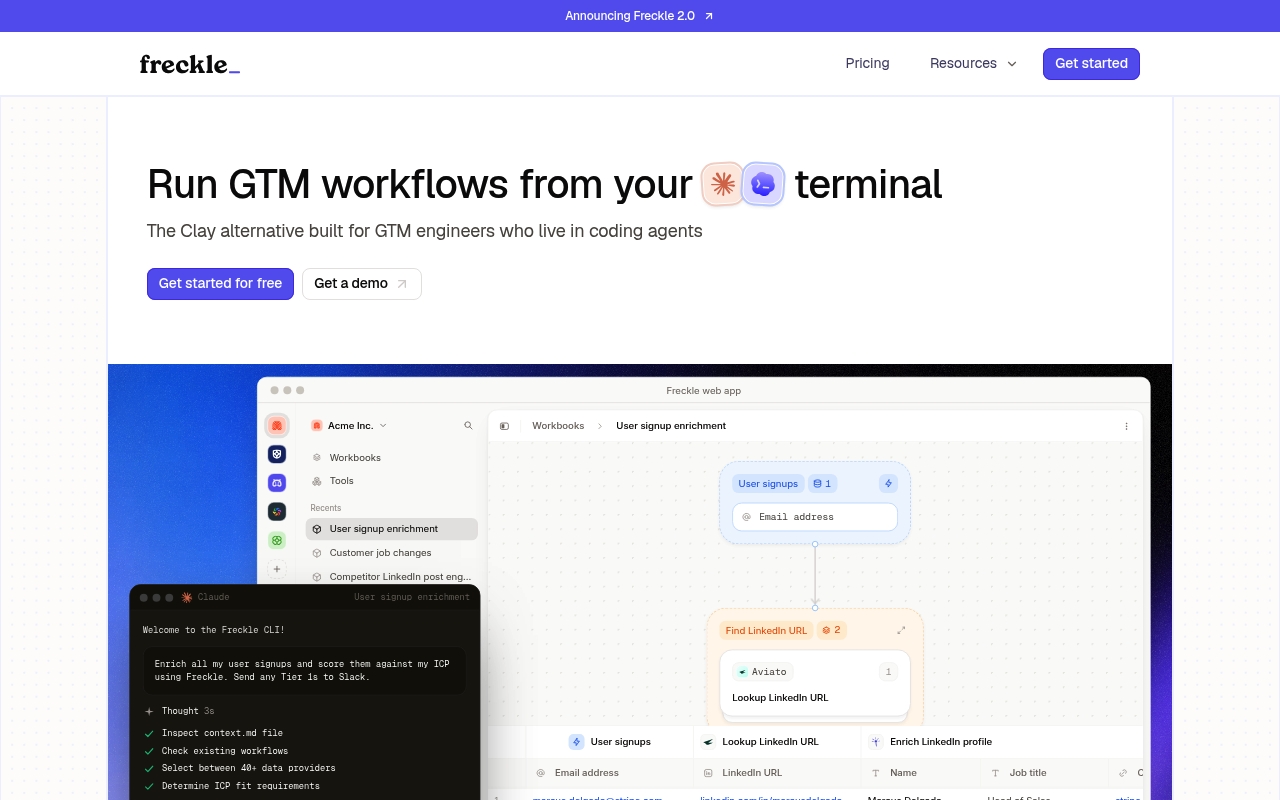Click the Tools icon in sidebar
1280x800 pixels.
click(317, 481)
